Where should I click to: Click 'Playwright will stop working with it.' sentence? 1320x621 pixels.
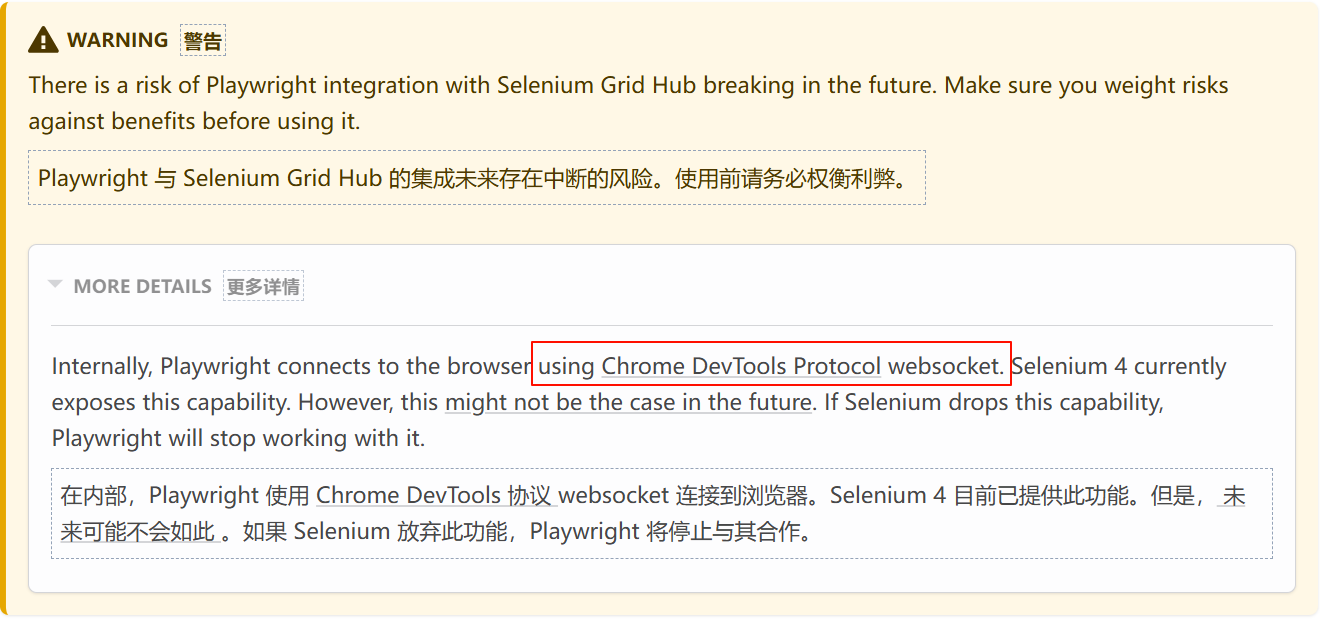(238, 438)
